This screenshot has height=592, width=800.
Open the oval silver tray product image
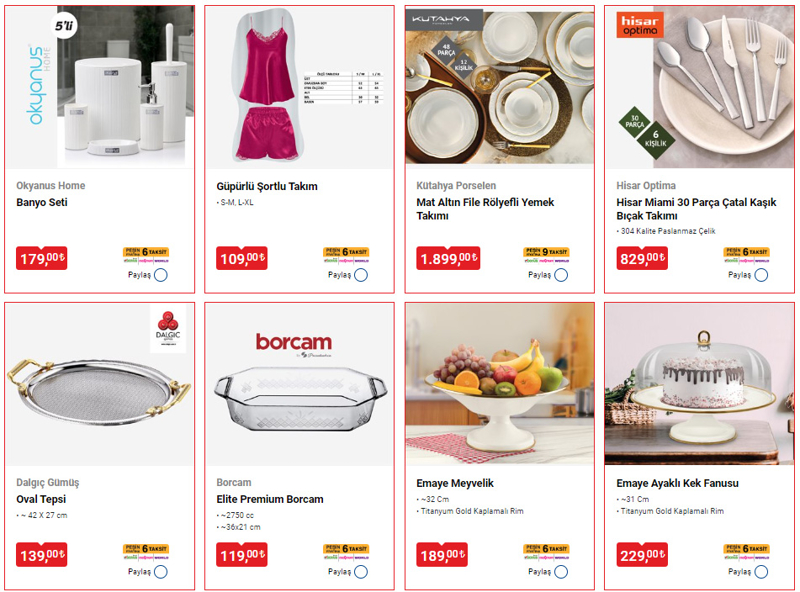[x=99, y=384]
